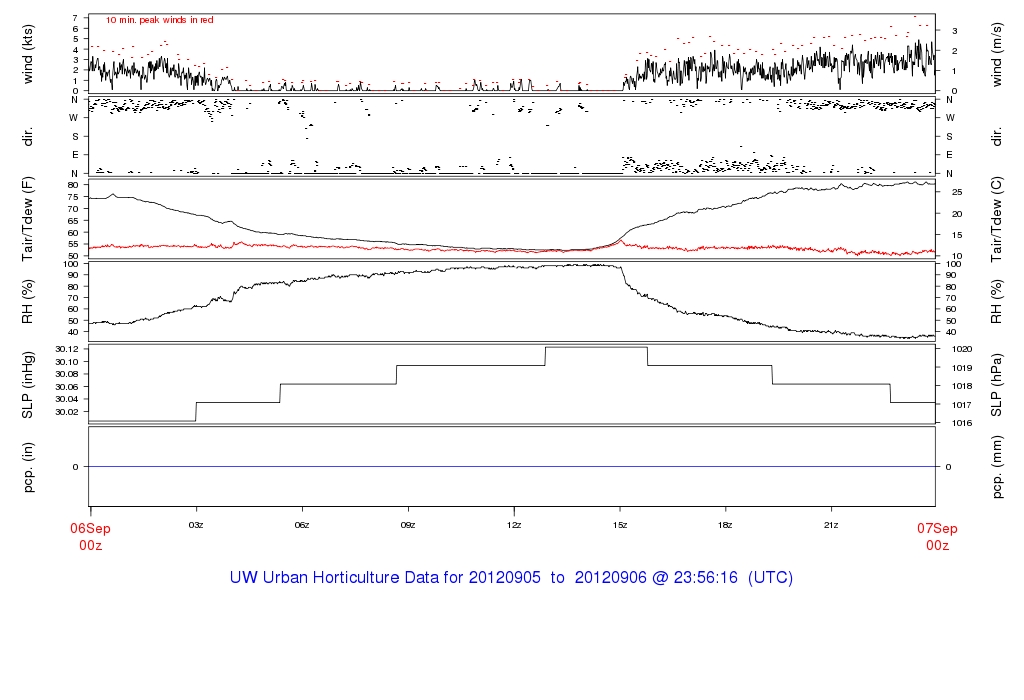Viewport: 1024px width, 700px height.
Task: Select the "SLP (inHg)" axis label
Action: pos(27,385)
